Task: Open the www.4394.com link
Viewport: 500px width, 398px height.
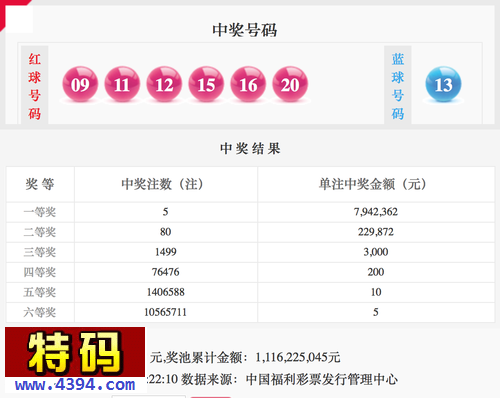Action: click(75, 385)
